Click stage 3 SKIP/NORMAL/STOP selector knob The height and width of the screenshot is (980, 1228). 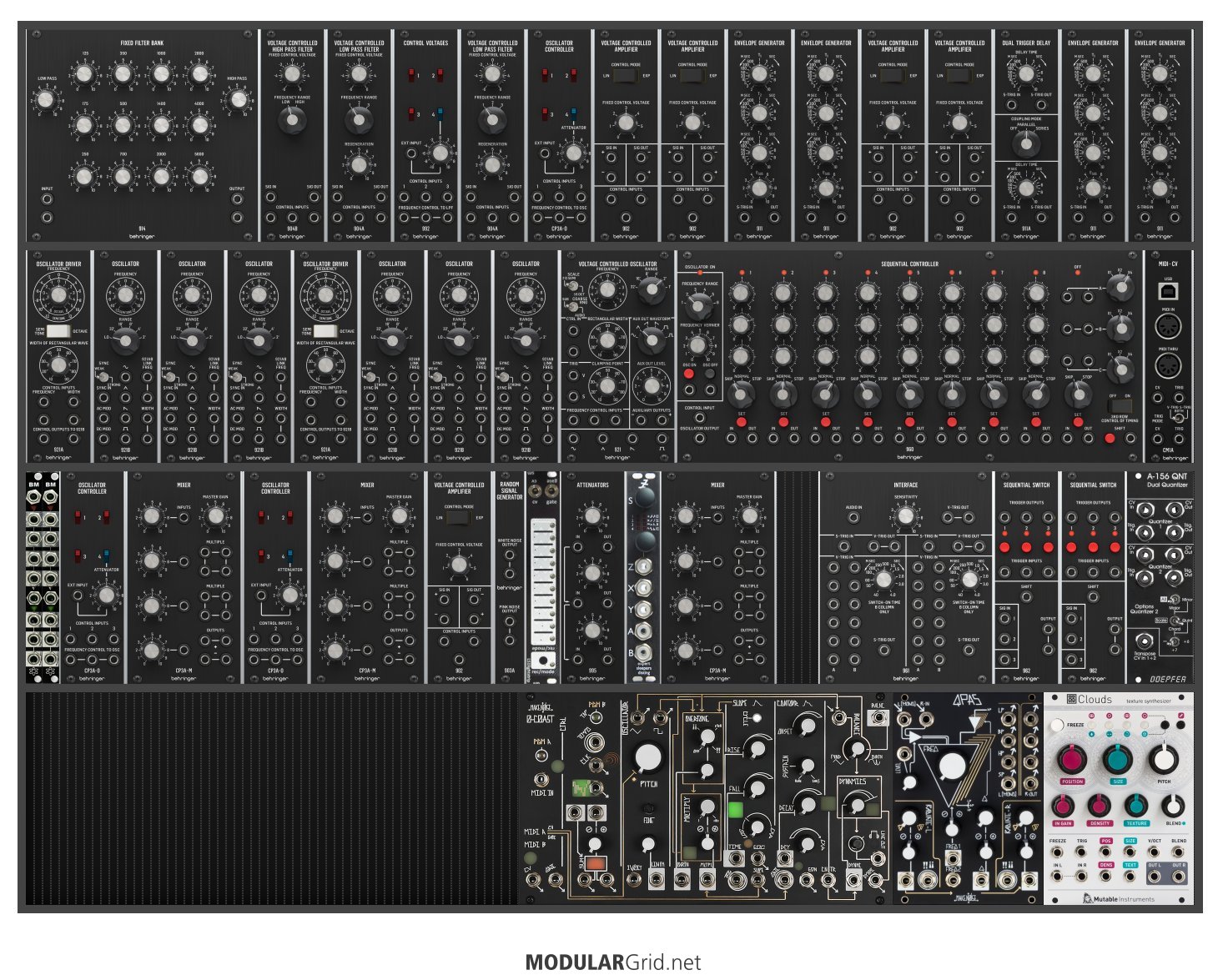tap(825, 395)
